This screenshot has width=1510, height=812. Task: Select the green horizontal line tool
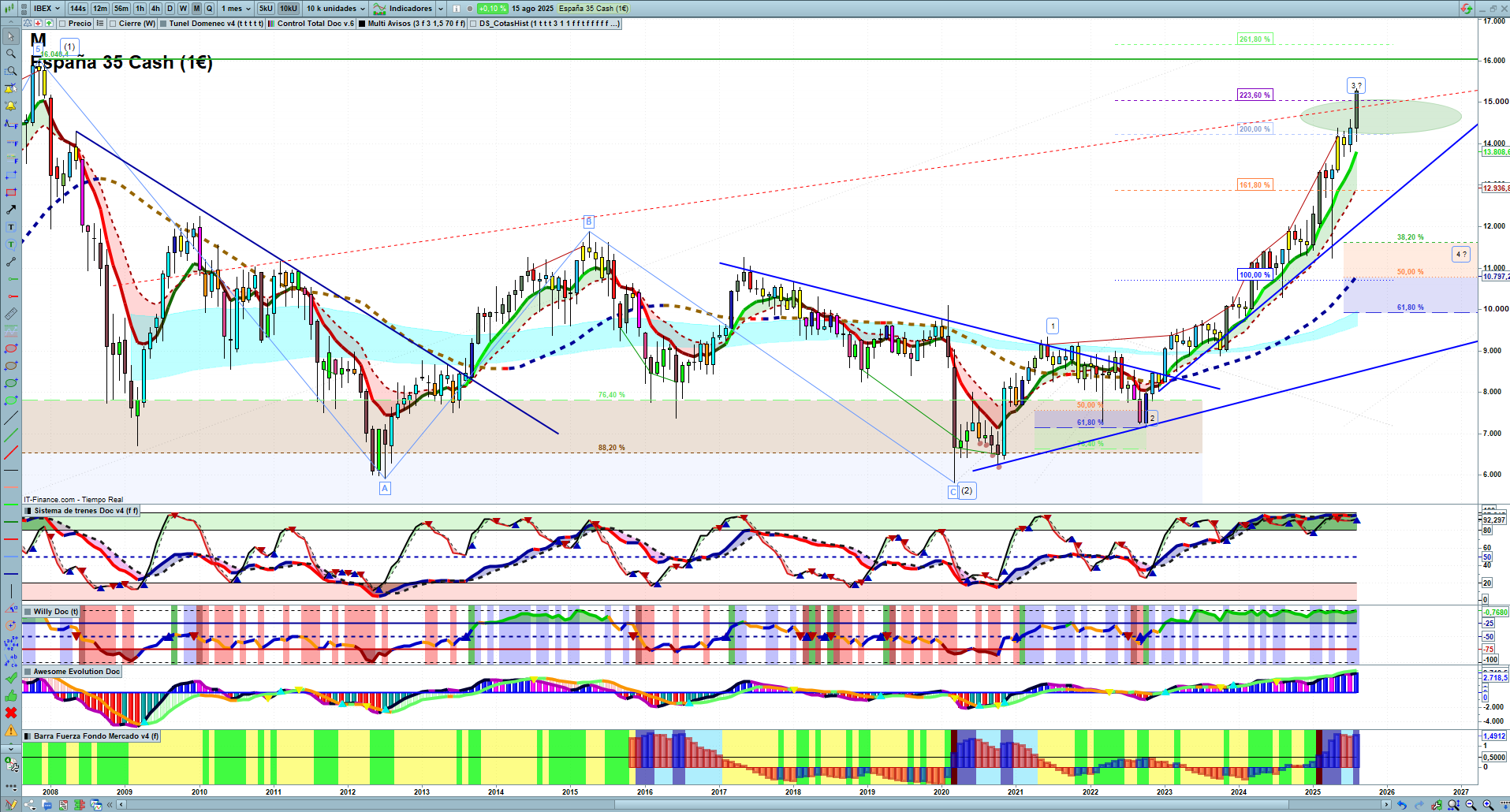(11, 279)
